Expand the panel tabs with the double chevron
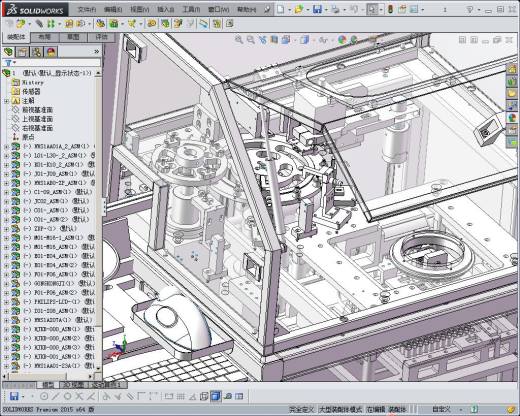 pyautogui.click(x=96, y=52)
